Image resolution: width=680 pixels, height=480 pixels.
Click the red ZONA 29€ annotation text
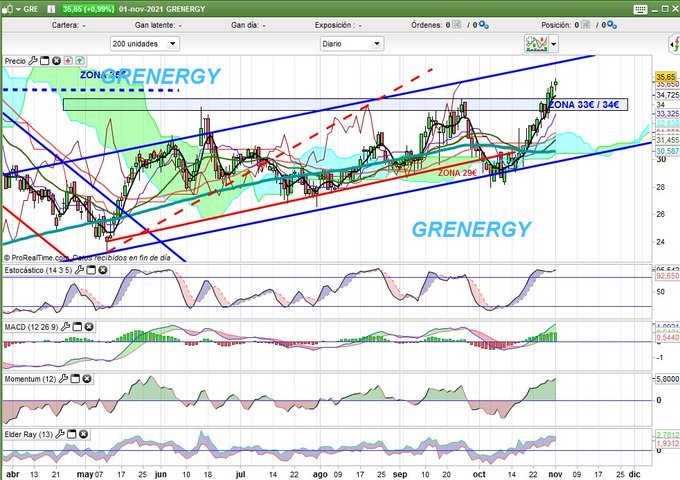click(457, 173)
